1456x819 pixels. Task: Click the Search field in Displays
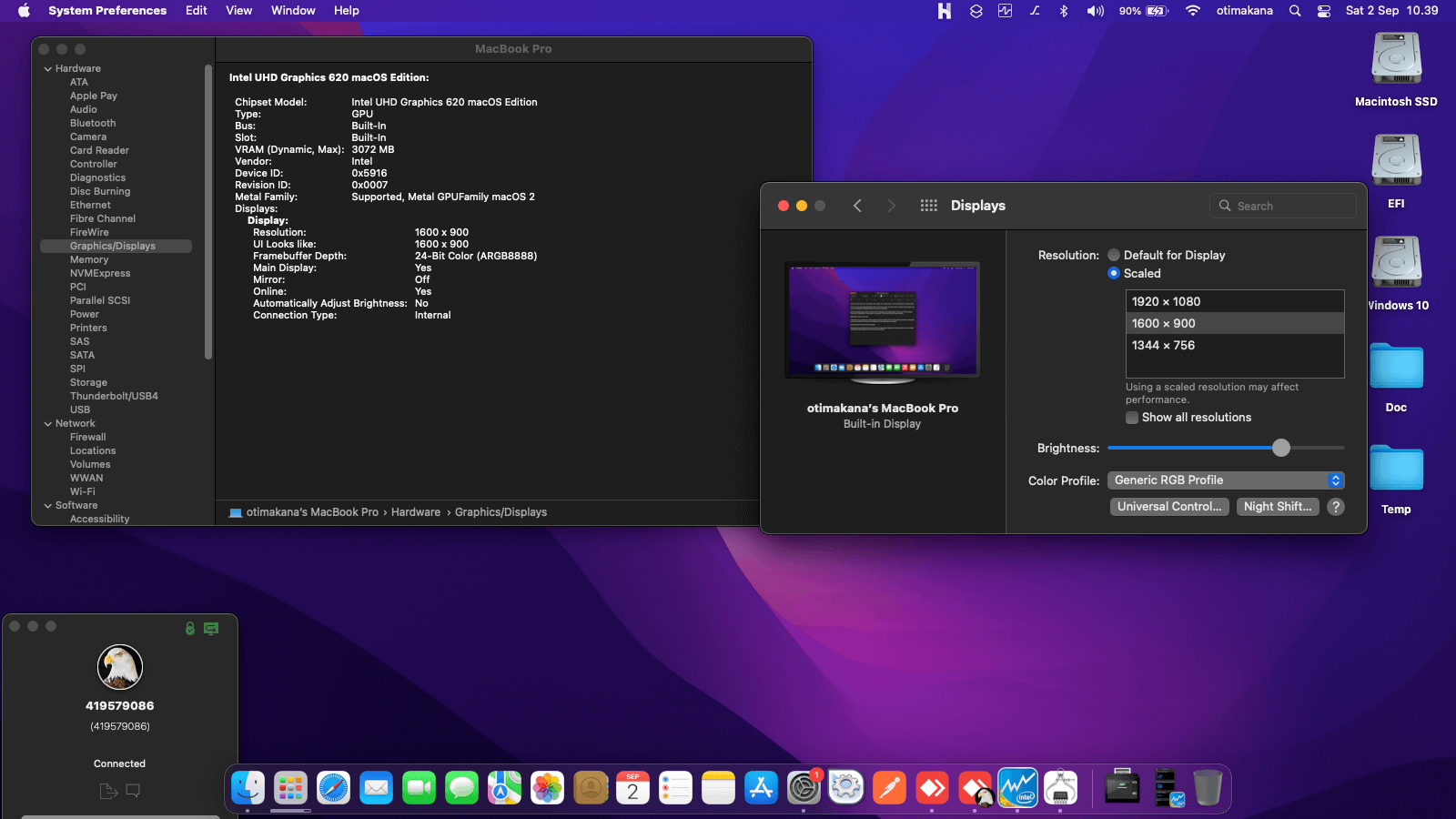coord(1283,206)
